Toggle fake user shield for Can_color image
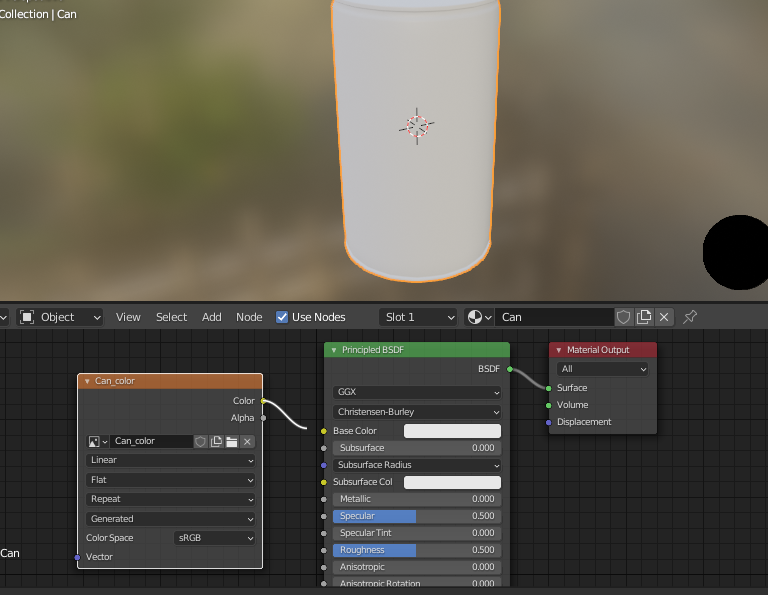The image size is (768, 595). click(x=200, y=442)
